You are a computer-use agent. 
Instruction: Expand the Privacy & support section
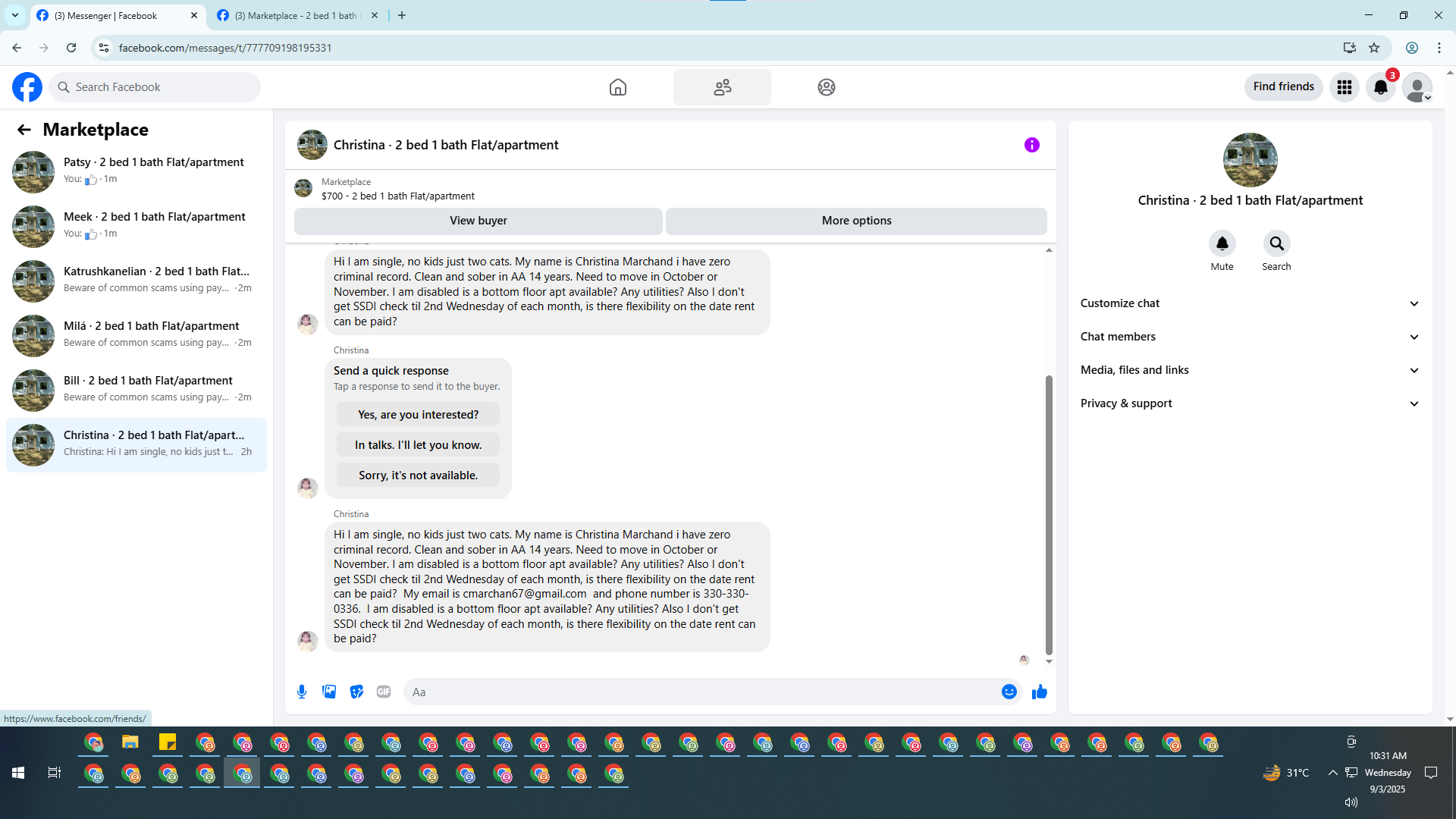[1250, 403]
